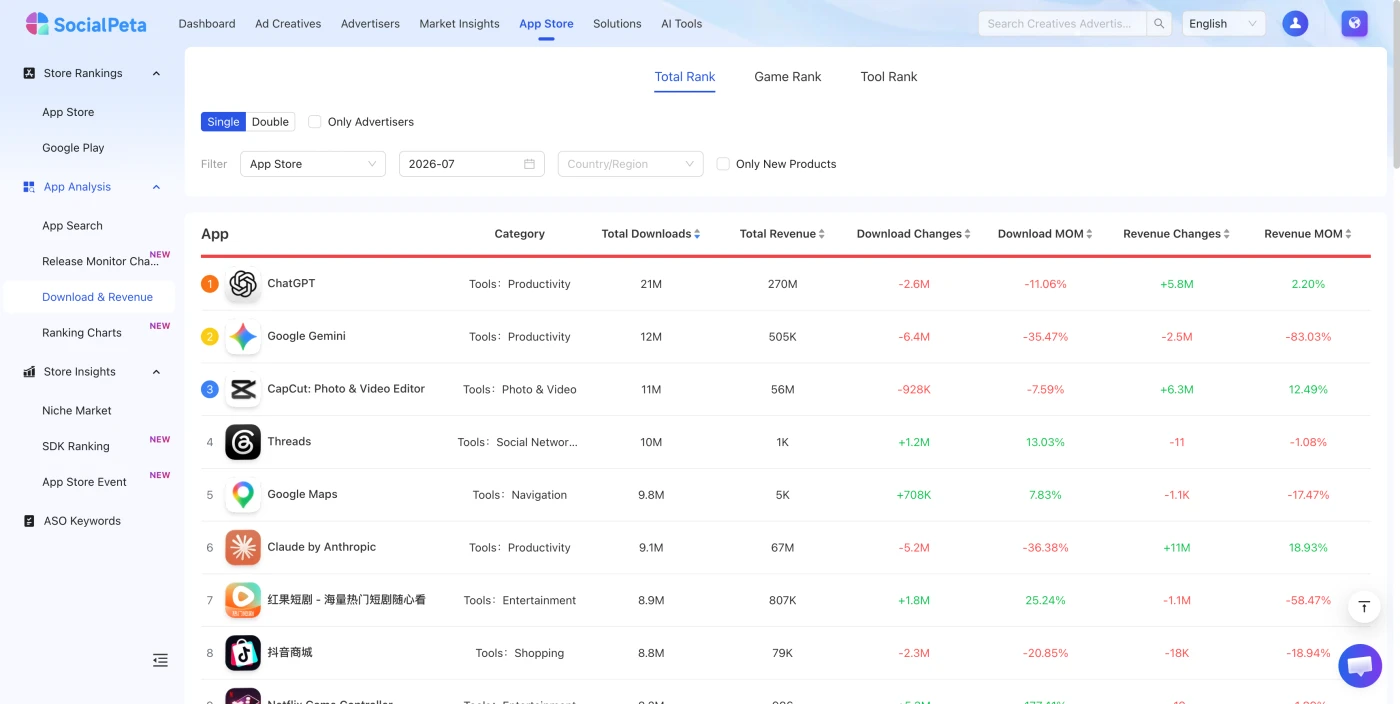
Task: Open App Store Event sidebar item
Action: pyautogui.click(x=84, y=482)
